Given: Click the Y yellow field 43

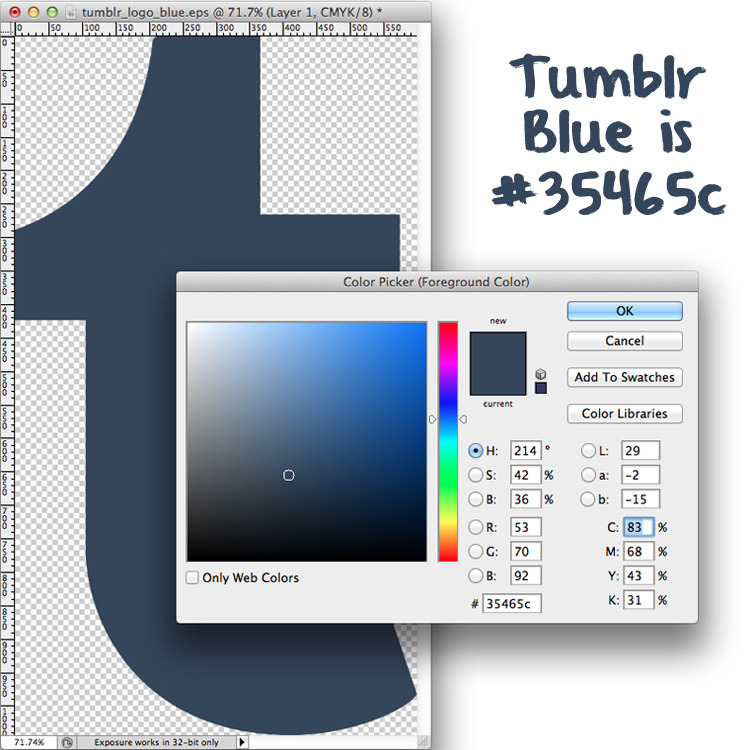Looking at the screenshot, I should coord(638,575).
